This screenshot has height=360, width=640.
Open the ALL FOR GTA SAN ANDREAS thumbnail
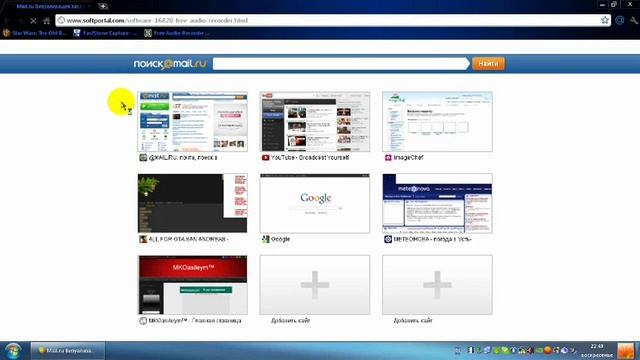(x=193, y=203)
